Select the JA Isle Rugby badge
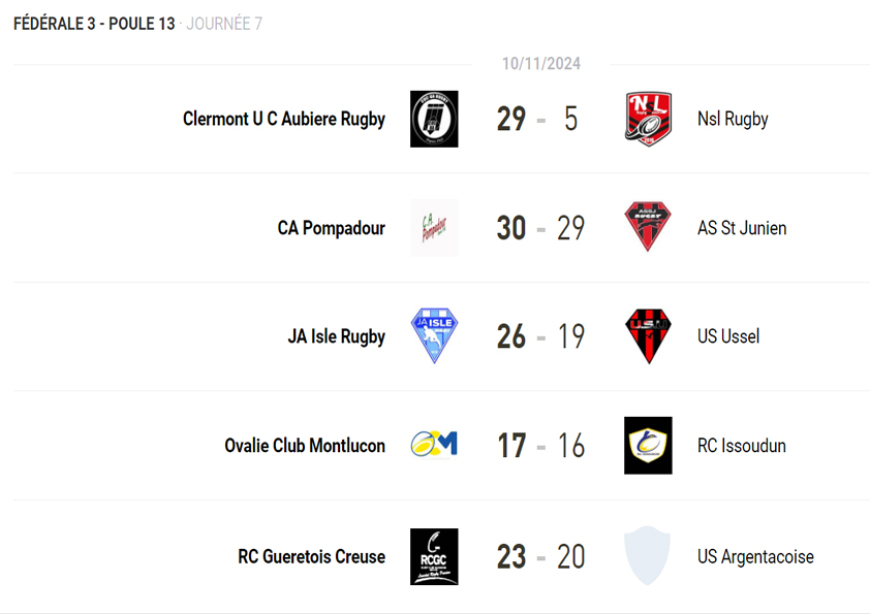This screenshot has height=614, width=870. (434, 336)
